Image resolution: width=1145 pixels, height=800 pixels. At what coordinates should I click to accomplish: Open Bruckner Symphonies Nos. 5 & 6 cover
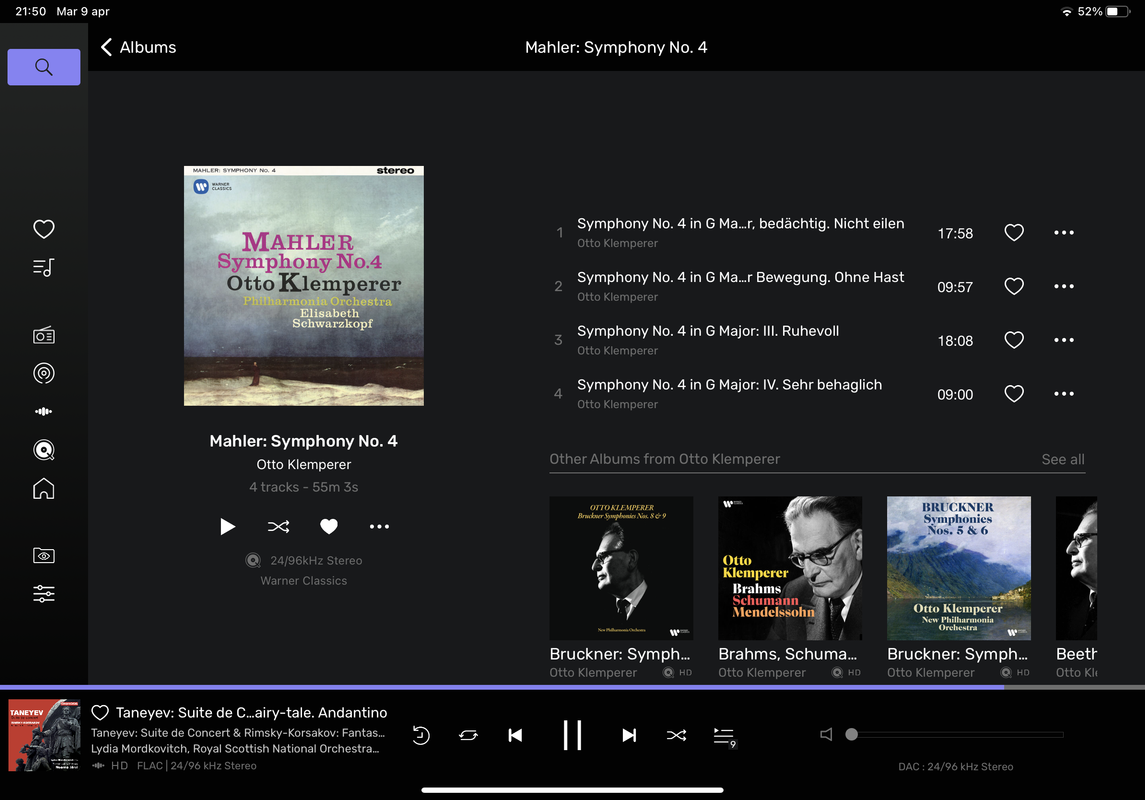pos(959,568)
